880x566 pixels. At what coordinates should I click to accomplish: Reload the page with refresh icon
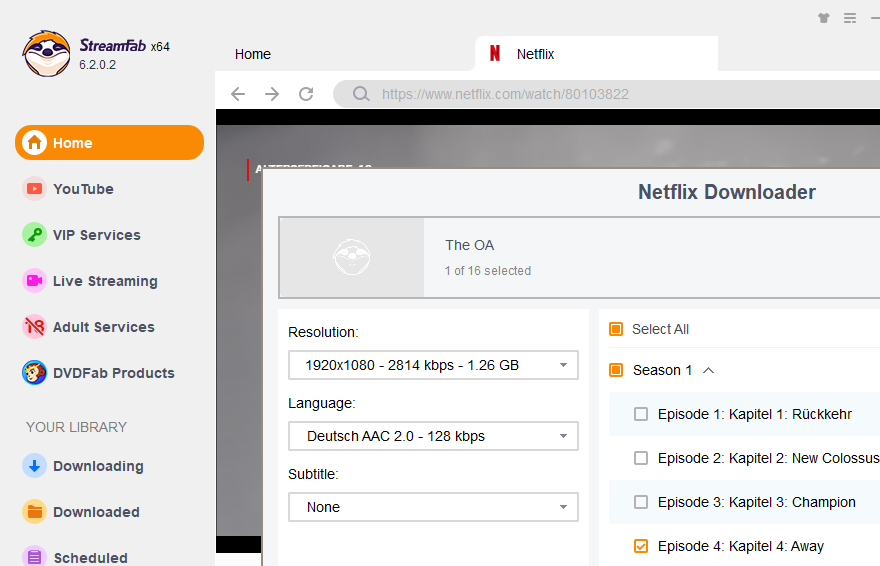click(x=306, y=94)
